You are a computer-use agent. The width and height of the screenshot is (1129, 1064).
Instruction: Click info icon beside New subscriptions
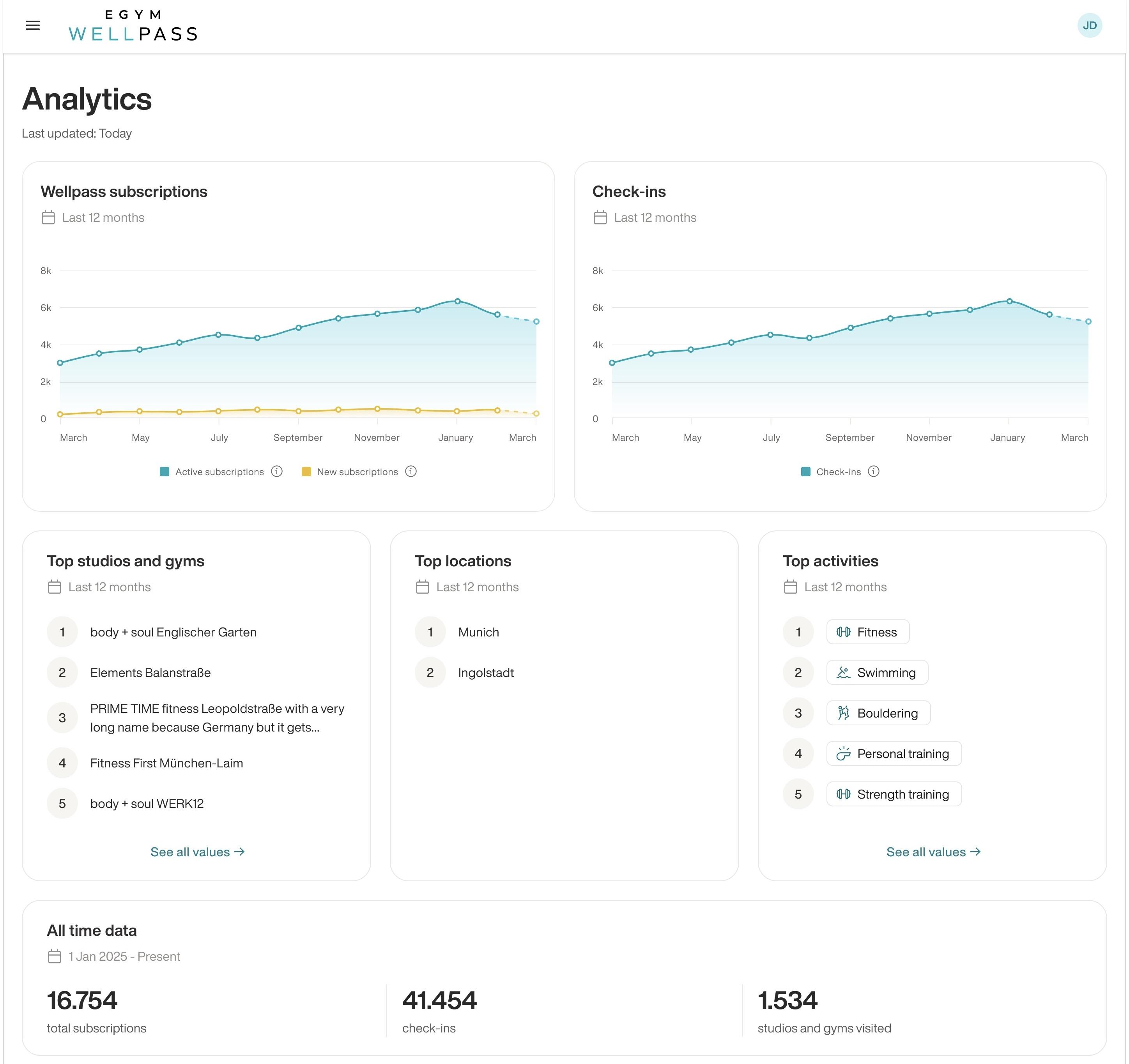[411, 471]
